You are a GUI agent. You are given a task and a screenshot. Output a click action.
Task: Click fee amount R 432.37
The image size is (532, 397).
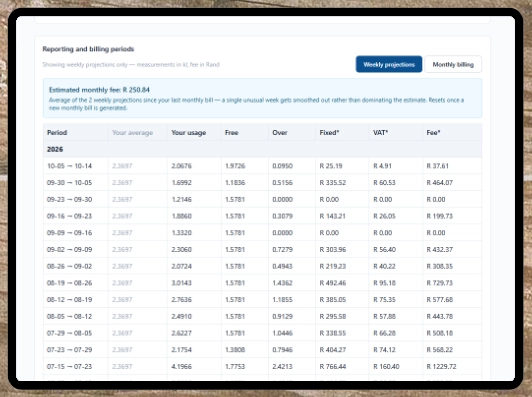tap(439, 249)
